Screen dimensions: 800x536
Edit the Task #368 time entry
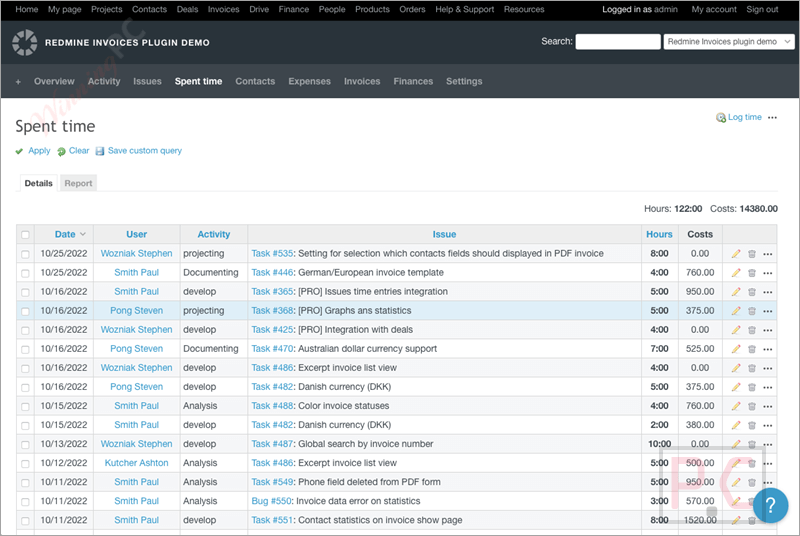736,311
